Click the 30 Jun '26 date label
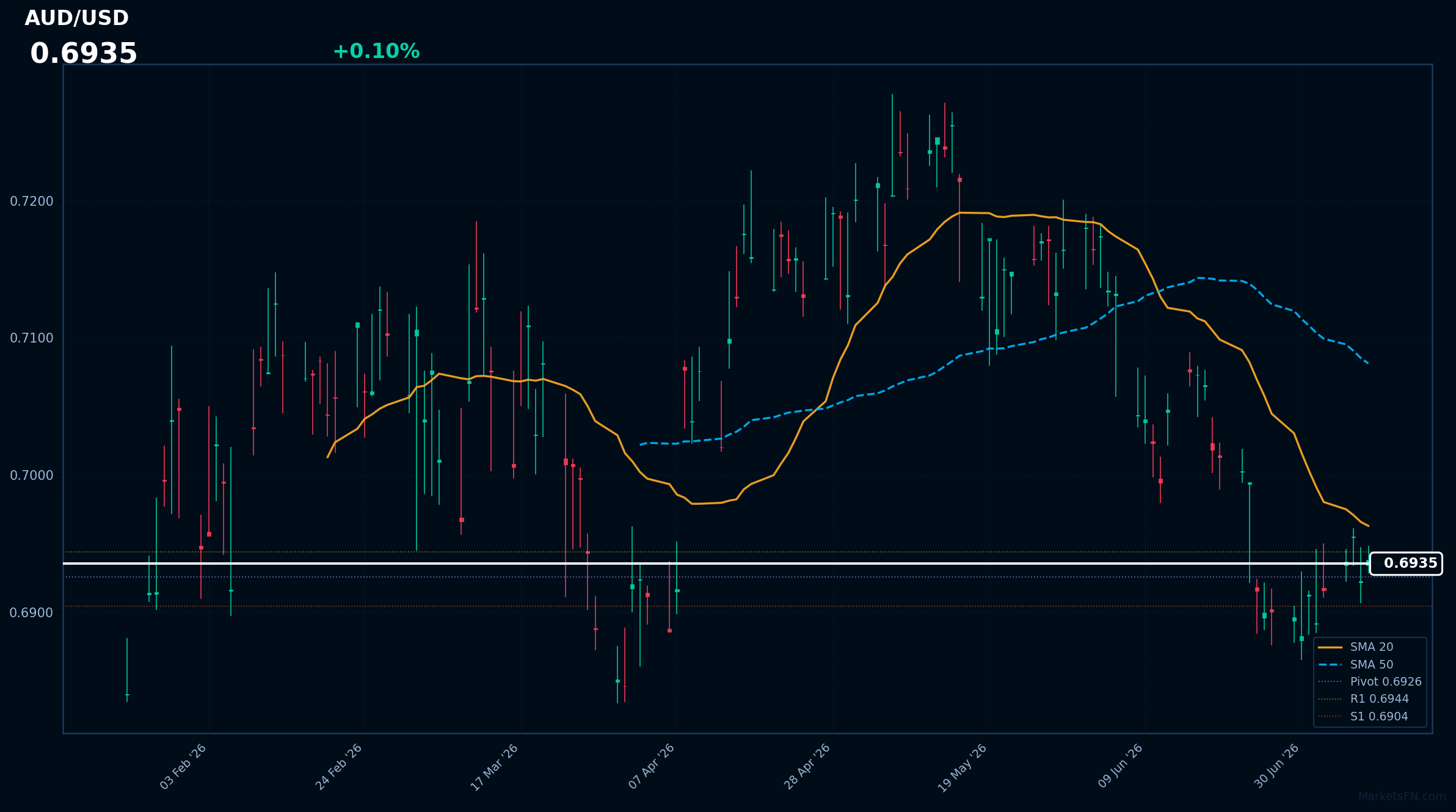The height and width of the screenshot is (812, 1456). tap(1276, 766)
